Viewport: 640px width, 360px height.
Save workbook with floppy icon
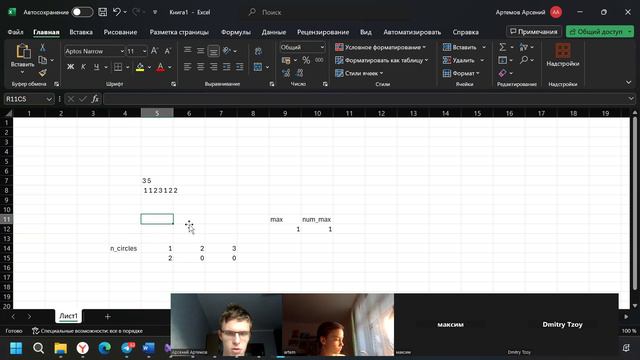tap(103, 12)
